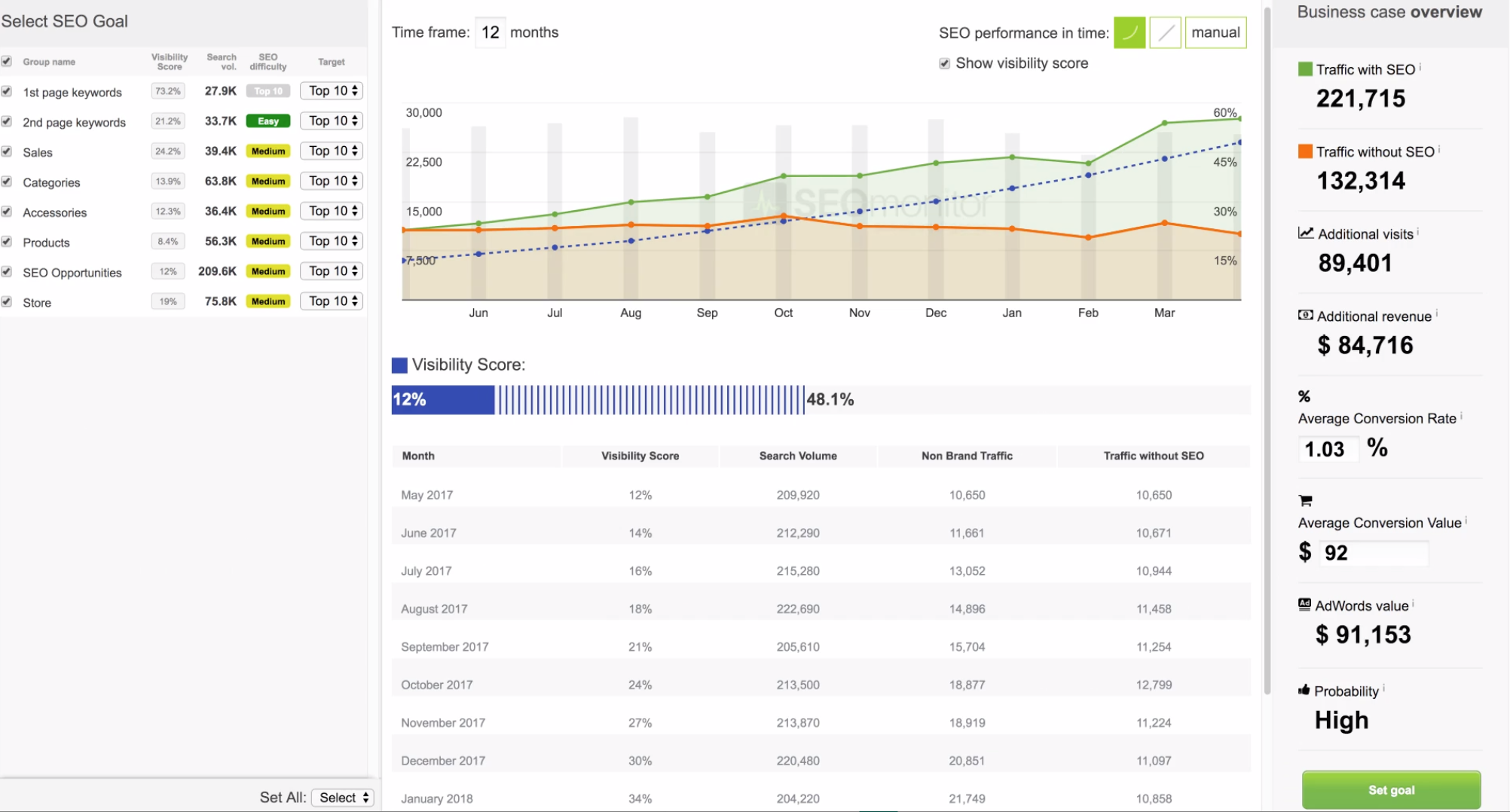
Task: Change the Top 10 target for Categories
Action: [x=331, y=181]
